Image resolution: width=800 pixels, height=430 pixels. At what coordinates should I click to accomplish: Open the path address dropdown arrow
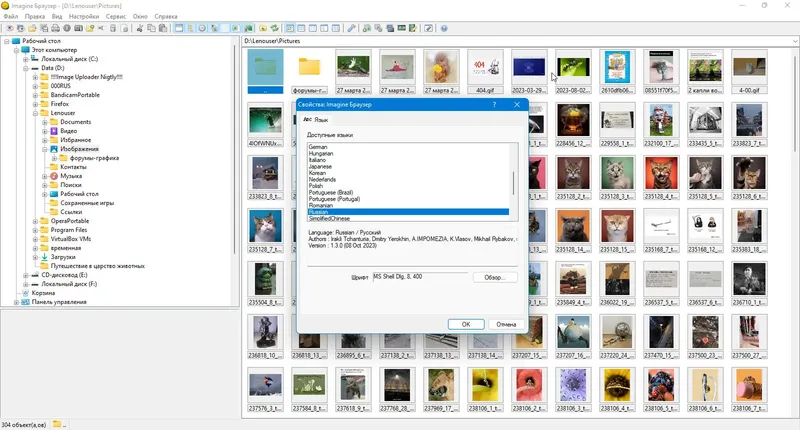point(795,41)
